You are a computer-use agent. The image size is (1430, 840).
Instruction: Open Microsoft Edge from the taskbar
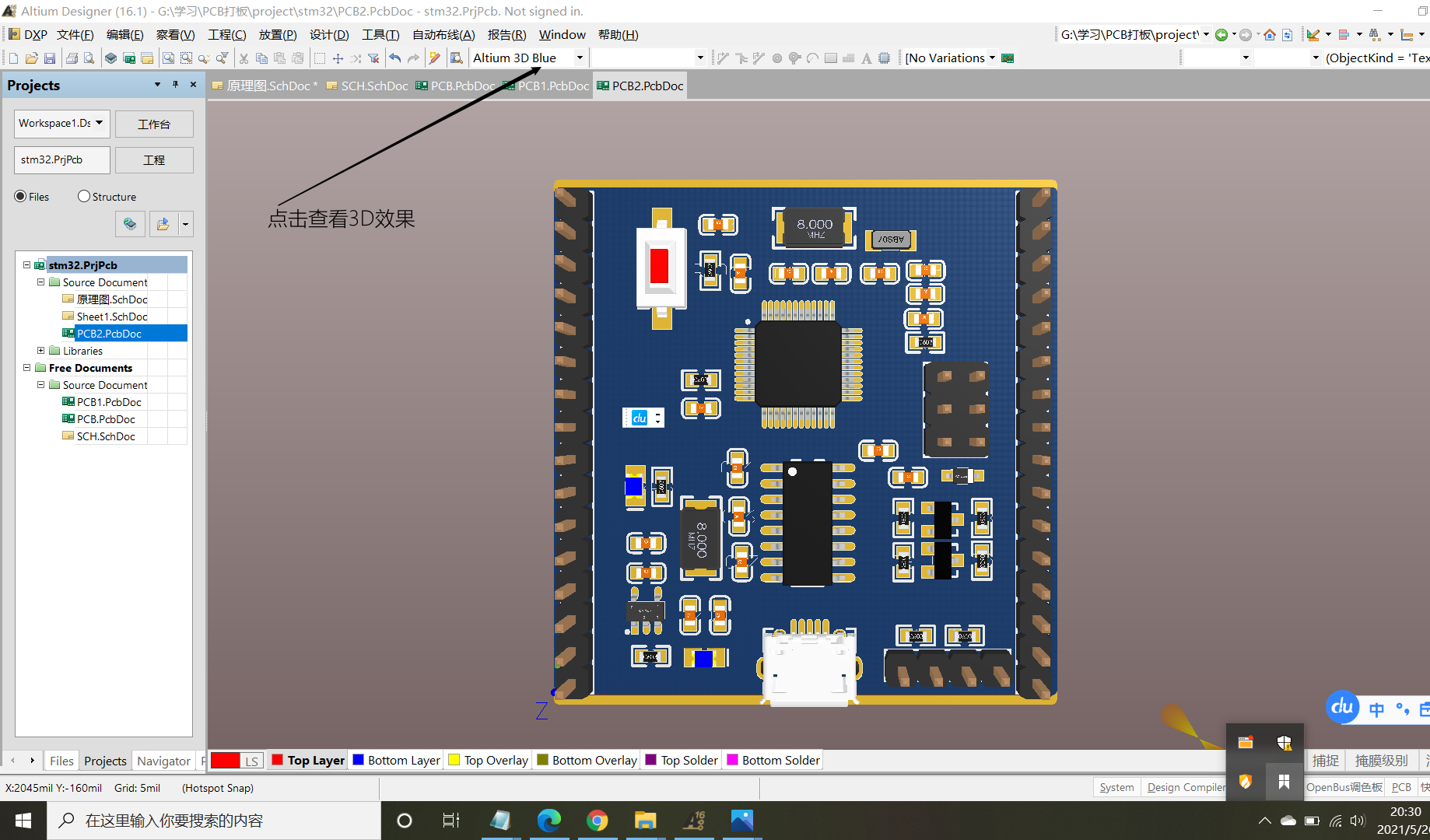549,821
